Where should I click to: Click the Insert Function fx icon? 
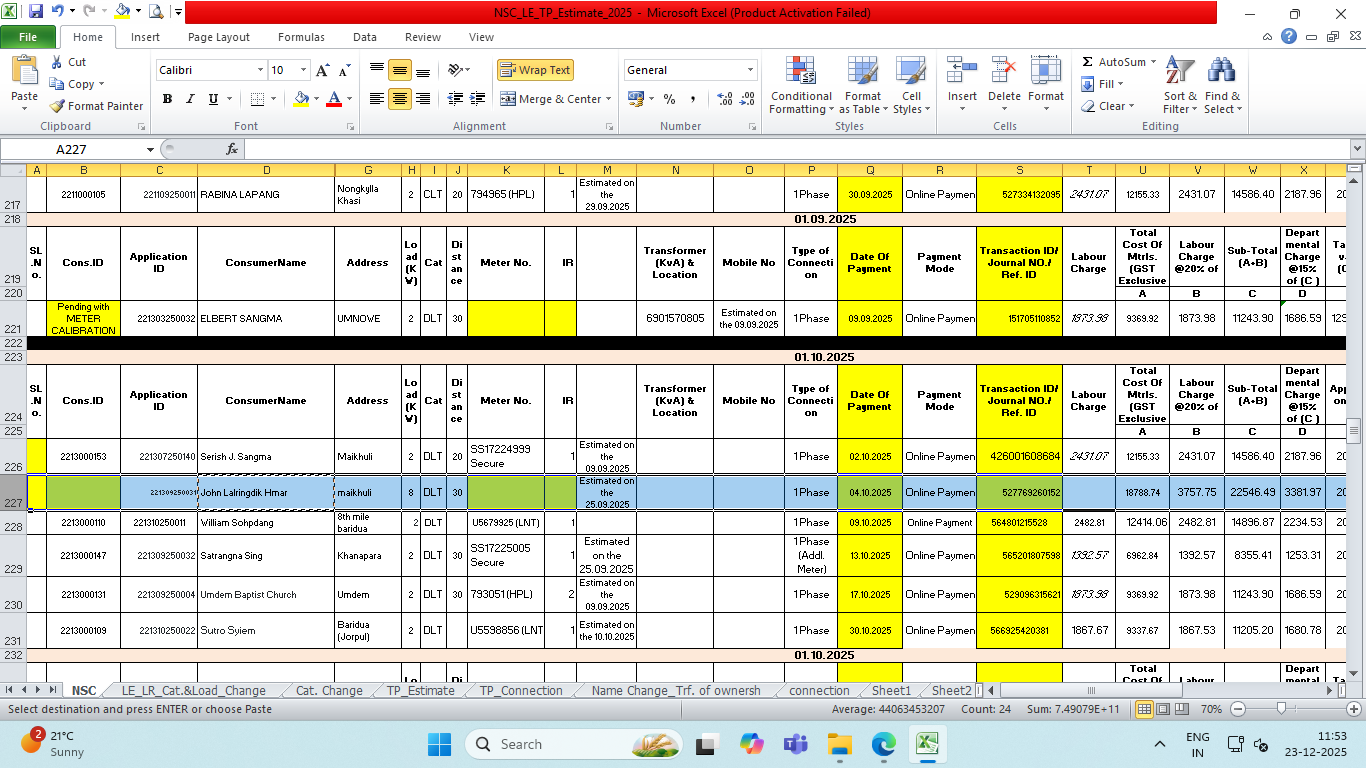pyautogui.click(x=232, y=149)
